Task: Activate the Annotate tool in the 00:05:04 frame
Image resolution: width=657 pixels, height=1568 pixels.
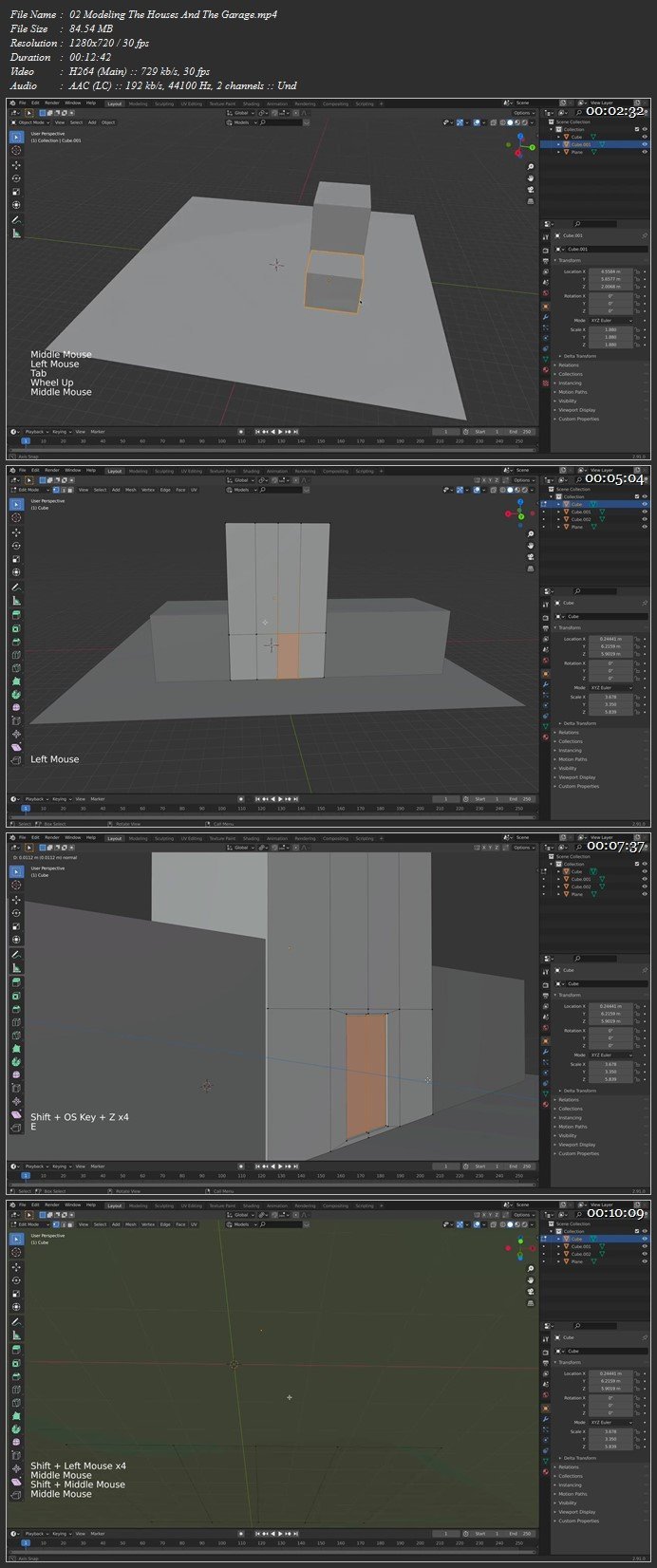Action: [x=16, y=587]
